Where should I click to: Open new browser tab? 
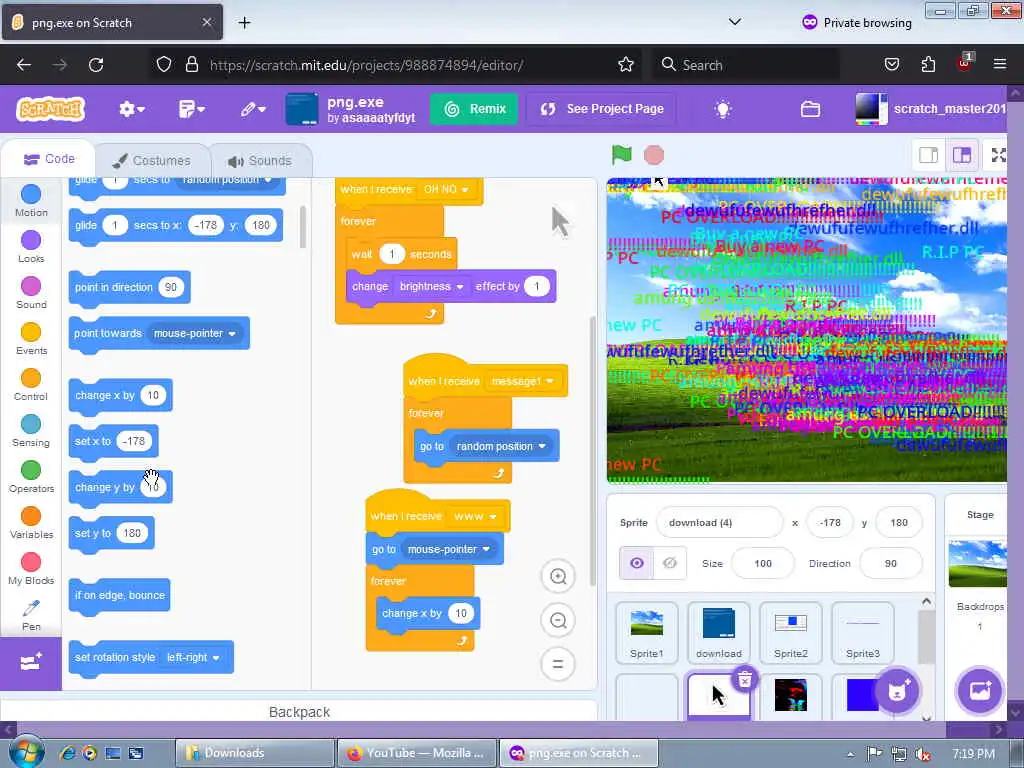pyautogui.click(x=244, y=23)
